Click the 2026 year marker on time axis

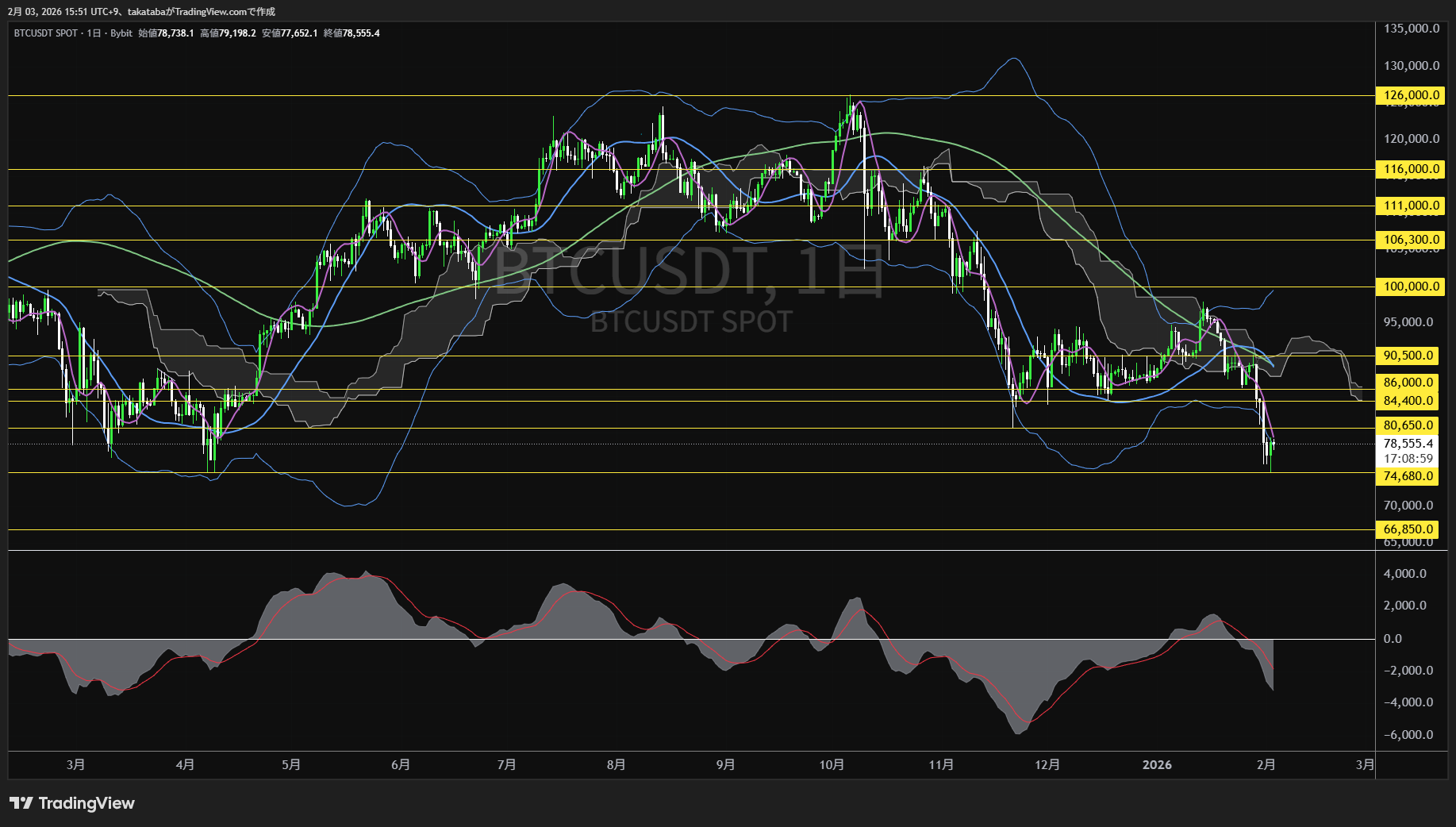1156,764
